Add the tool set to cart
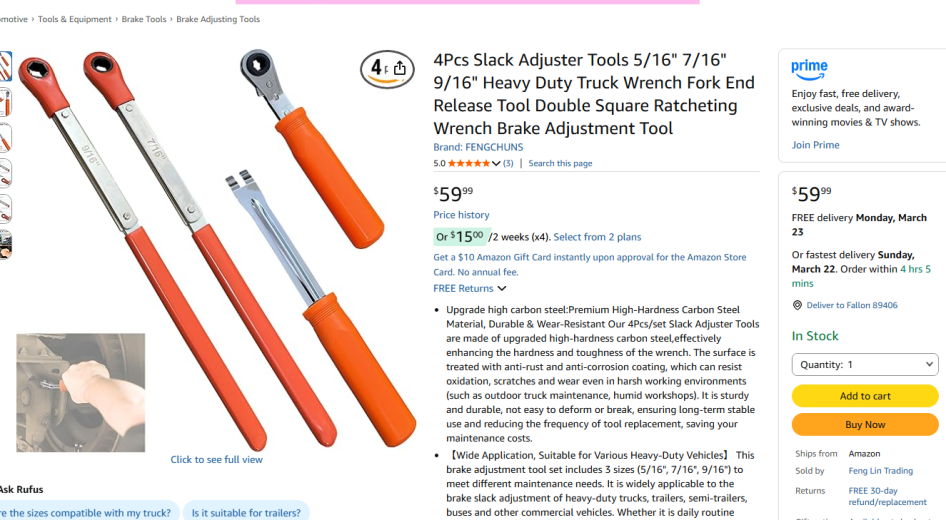Image resolution: width=946 pixels, height=520 pixels. [x=865, y=396]
